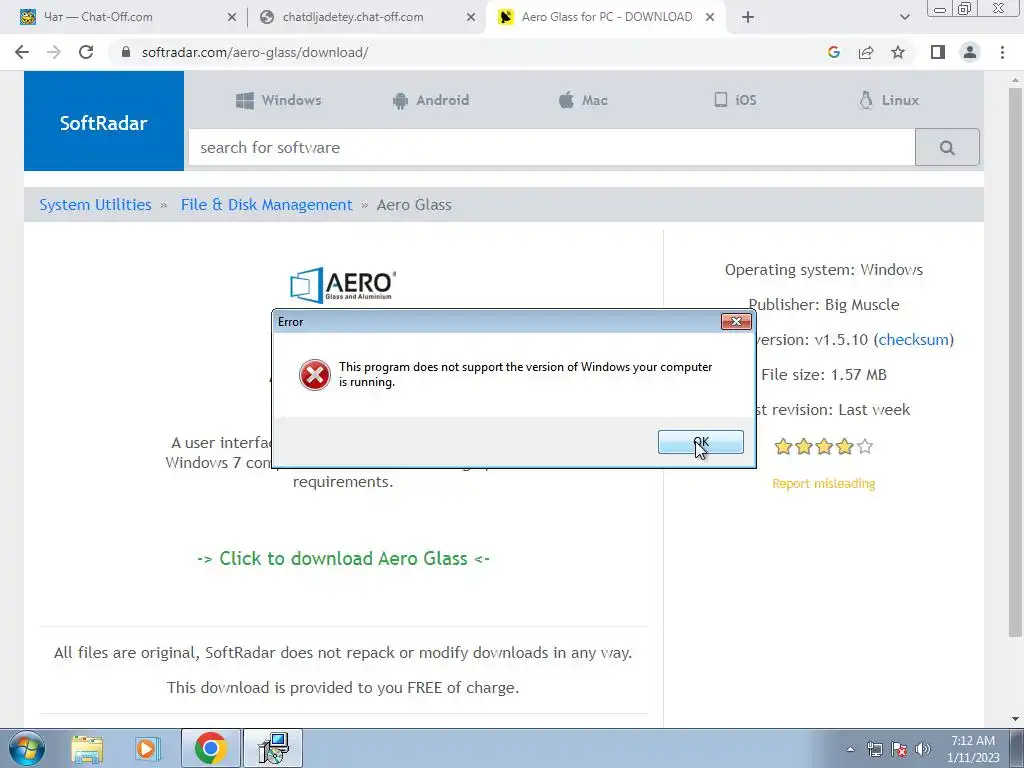Click the Google icon in the address bar
Image resolution: width=1024 pixels, height=768 pixels.
[x=833, y=52]
